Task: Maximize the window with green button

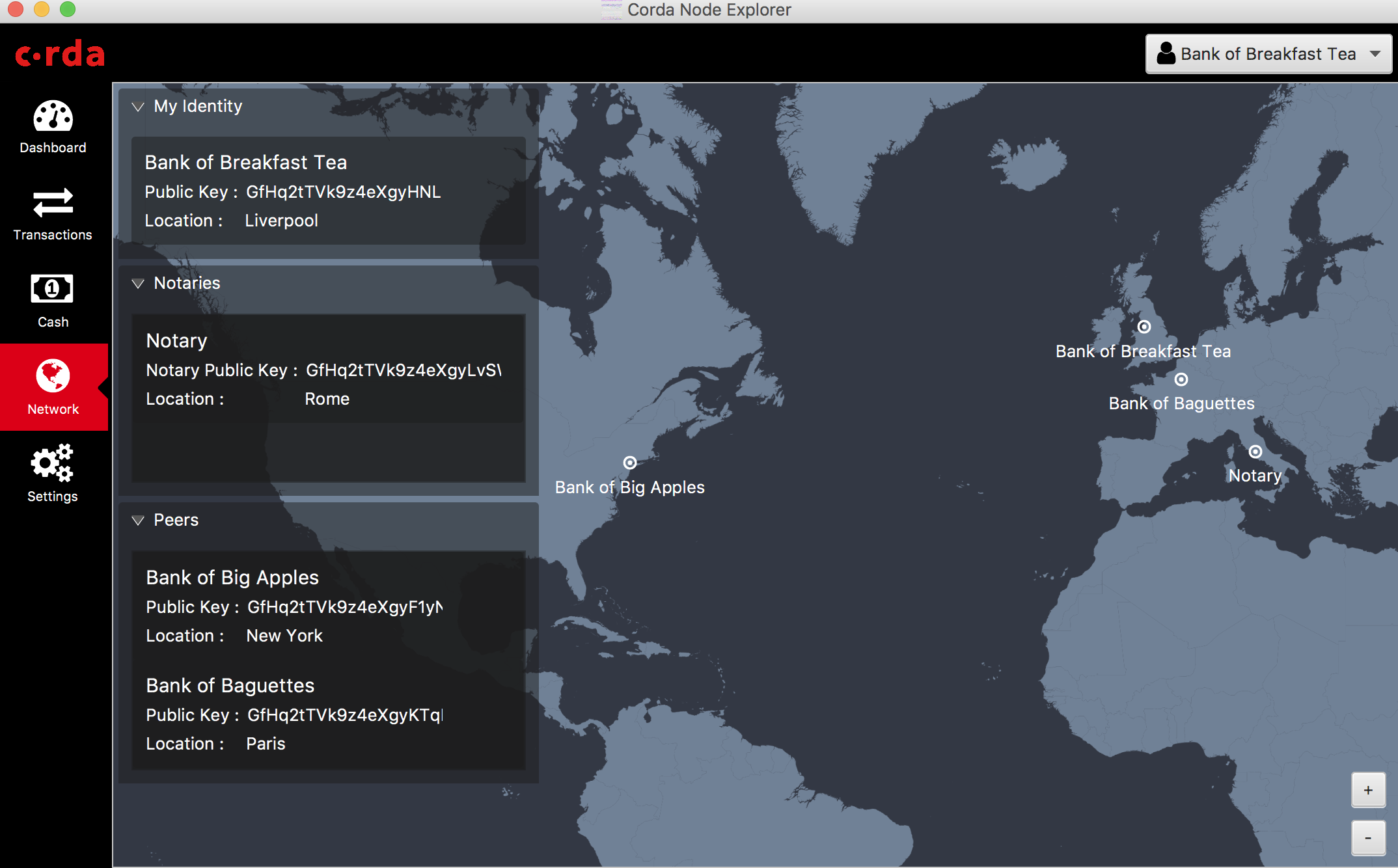Action: (x=68, y=9)
